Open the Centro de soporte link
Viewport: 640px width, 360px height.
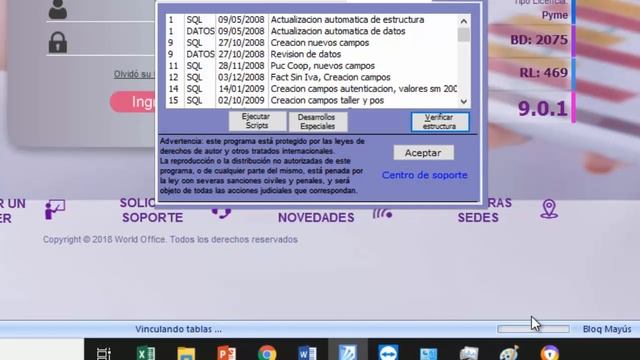(424, 175)
